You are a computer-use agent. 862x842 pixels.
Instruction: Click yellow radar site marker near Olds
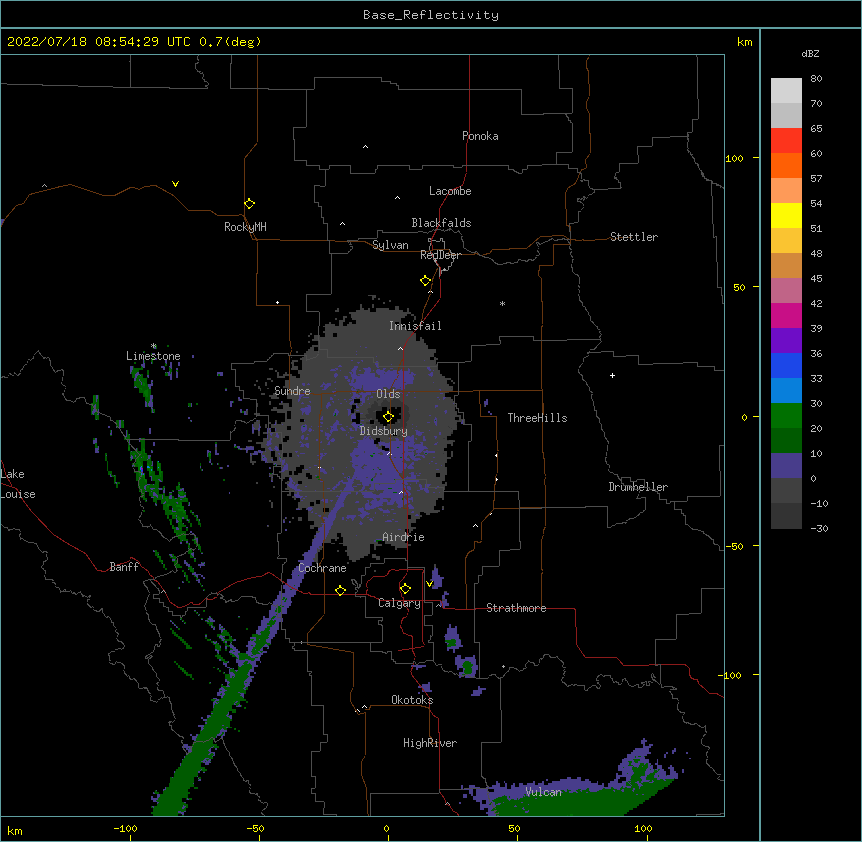(x=388, y=417)
